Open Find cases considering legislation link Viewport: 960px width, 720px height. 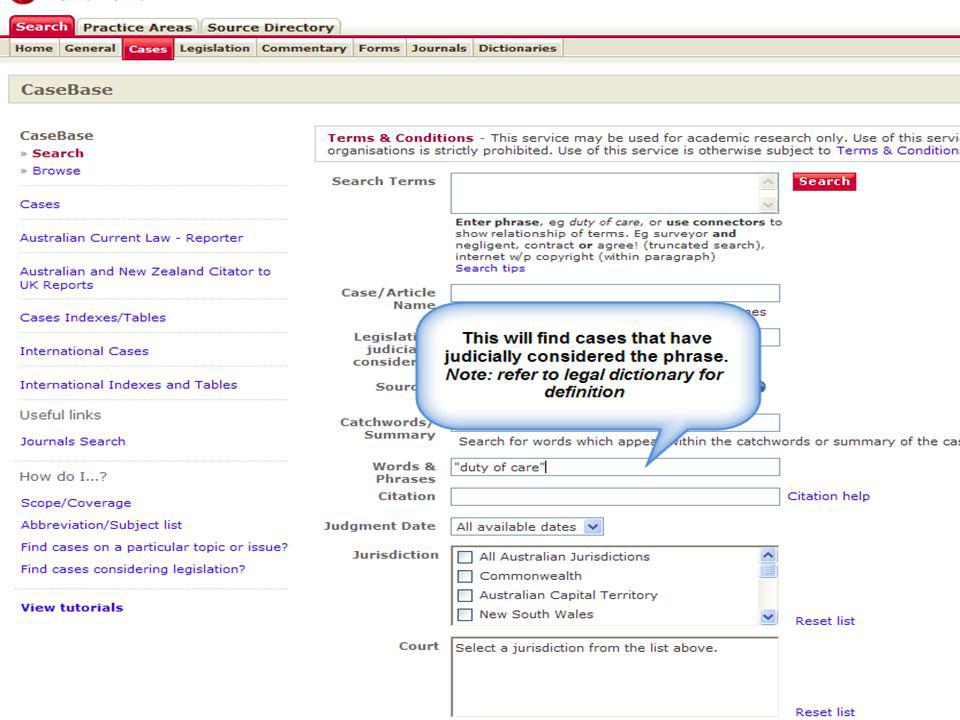[133, 569]
